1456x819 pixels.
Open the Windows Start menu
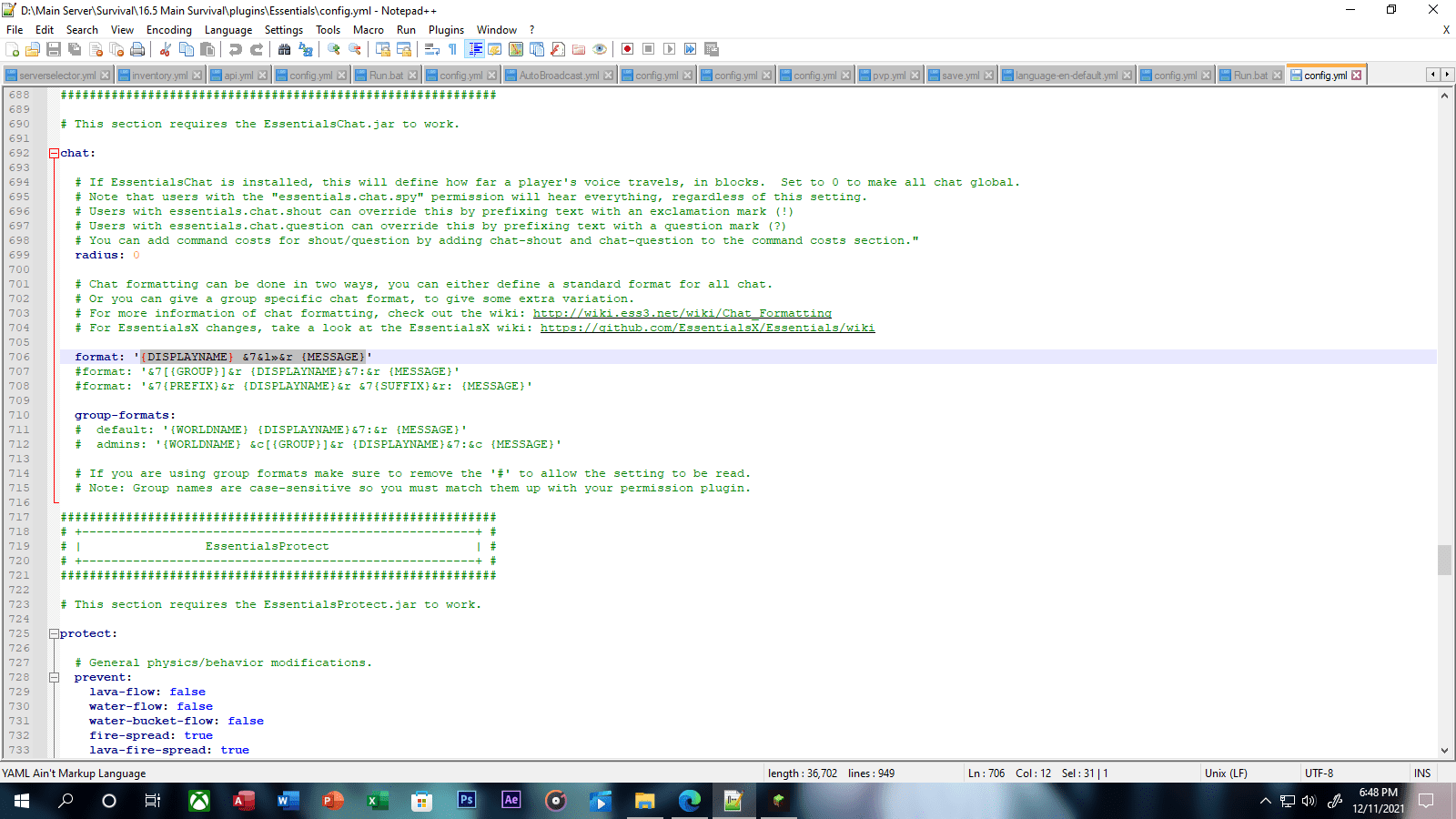click(22, 801)
